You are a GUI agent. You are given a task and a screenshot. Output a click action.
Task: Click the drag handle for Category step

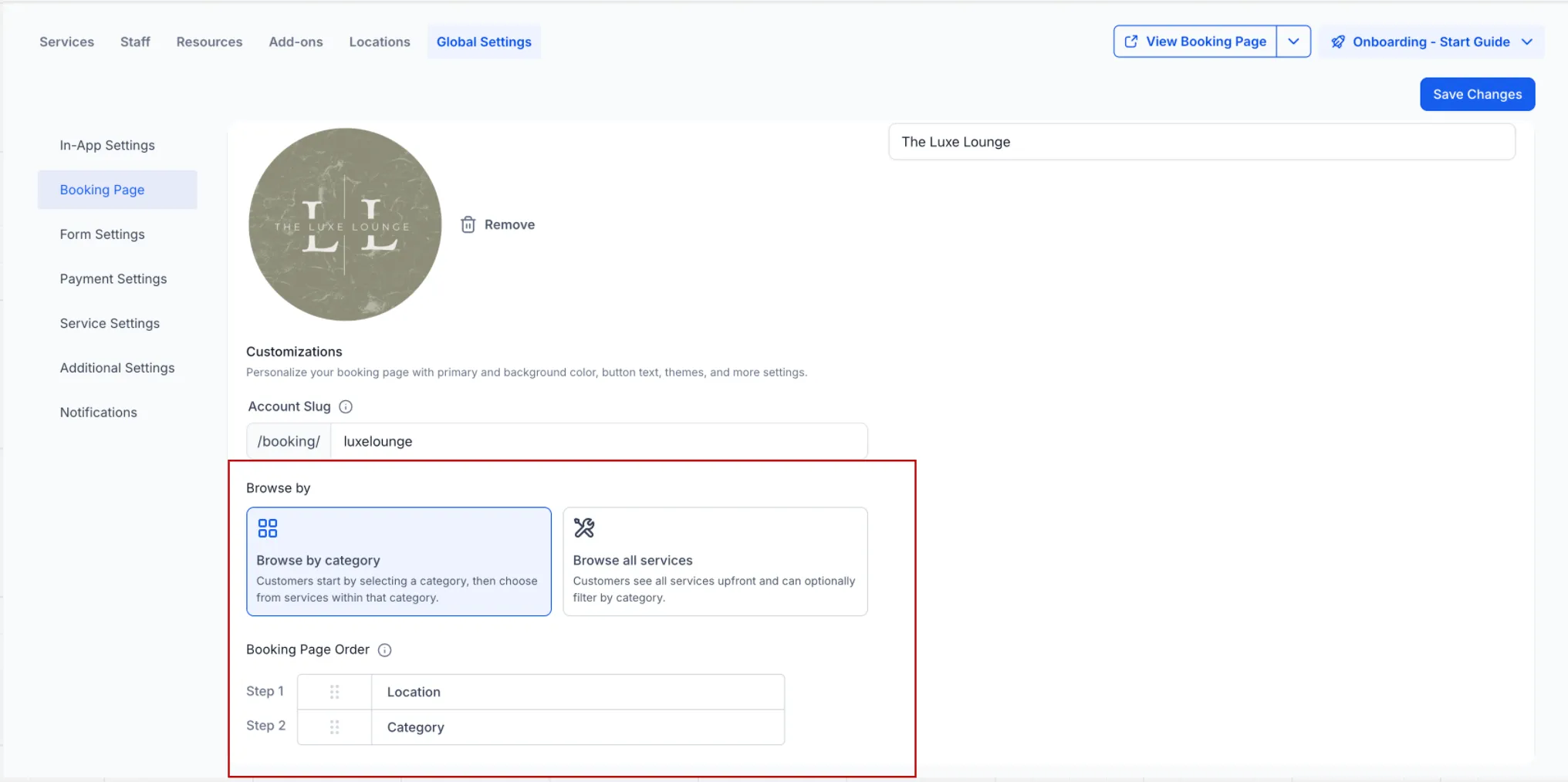click(334, 727)
